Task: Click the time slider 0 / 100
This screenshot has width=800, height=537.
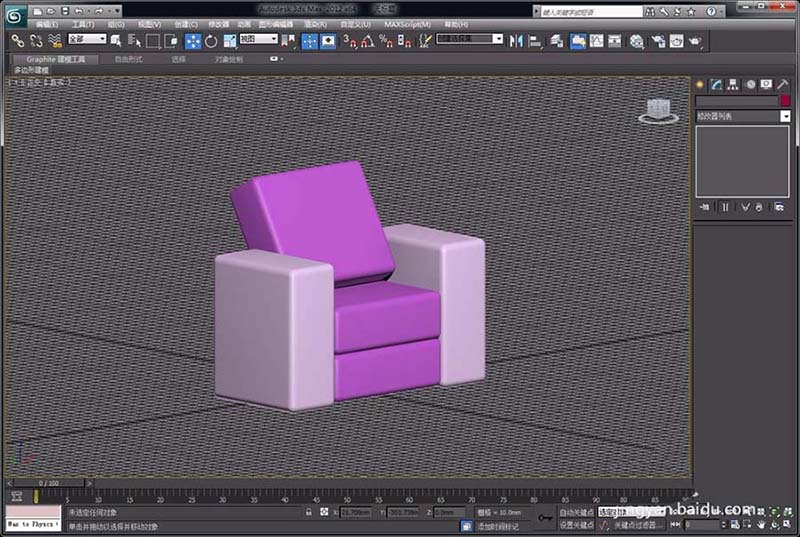Action: (48, 482)
